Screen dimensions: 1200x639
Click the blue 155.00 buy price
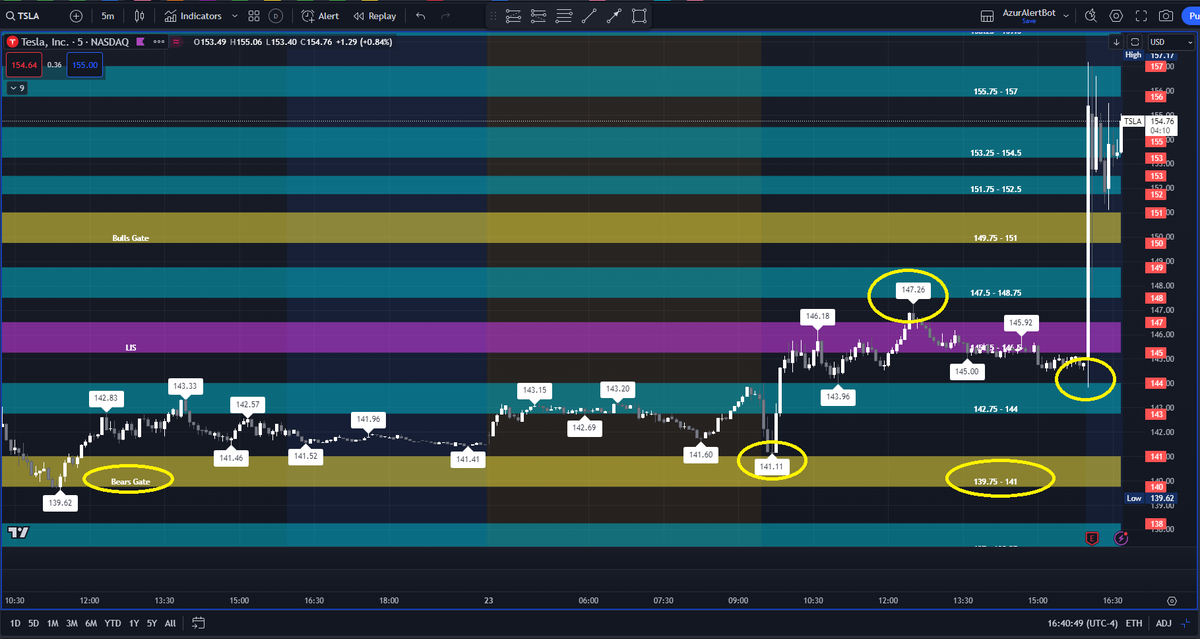tap(84, 65)
